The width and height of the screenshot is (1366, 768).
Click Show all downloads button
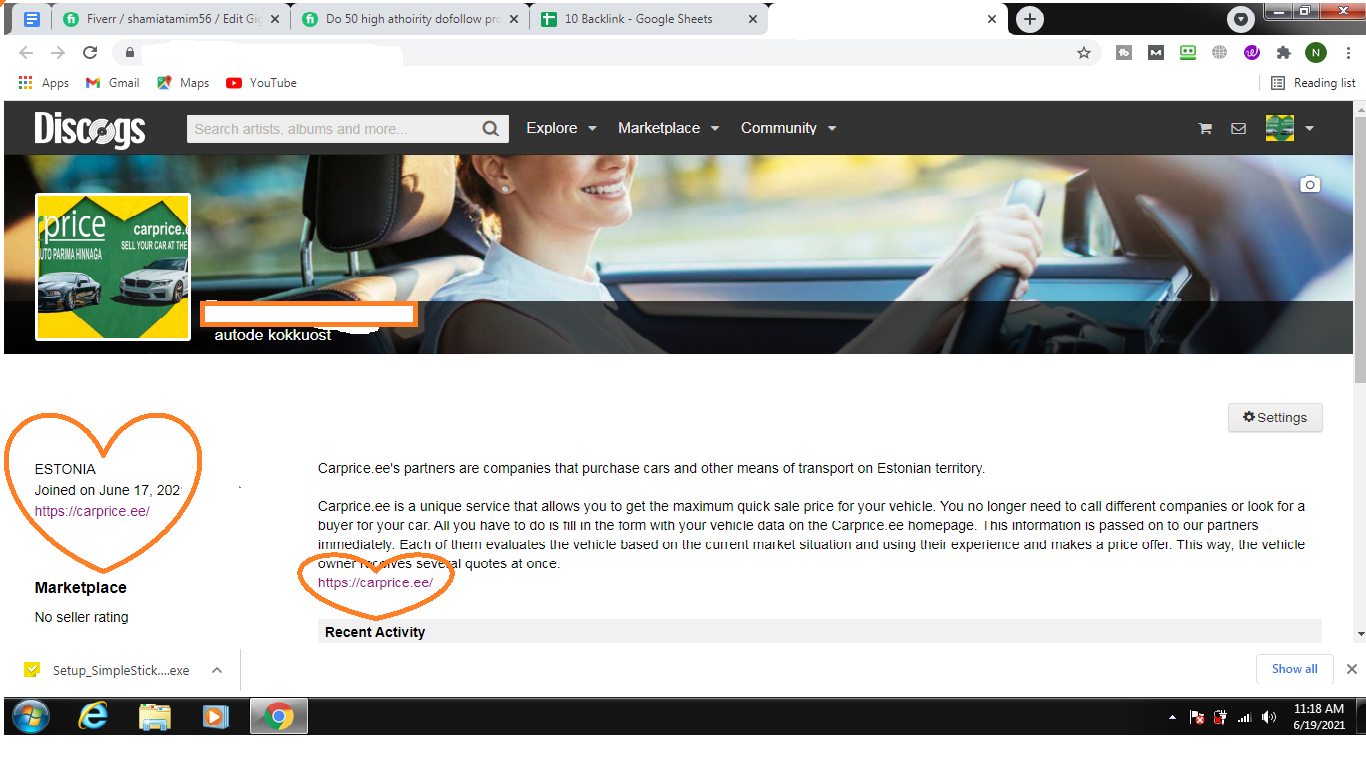coord(1294,669)
